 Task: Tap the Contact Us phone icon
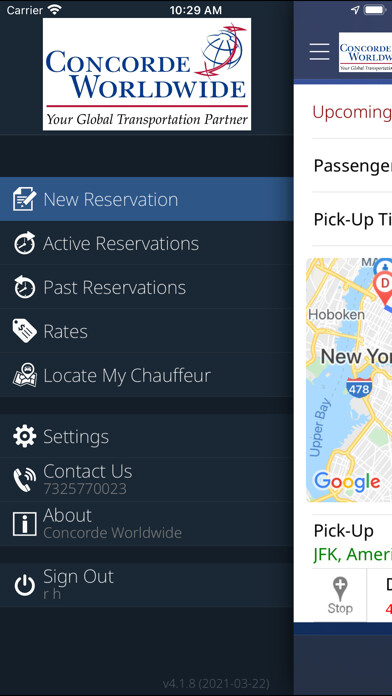[24, 480]
